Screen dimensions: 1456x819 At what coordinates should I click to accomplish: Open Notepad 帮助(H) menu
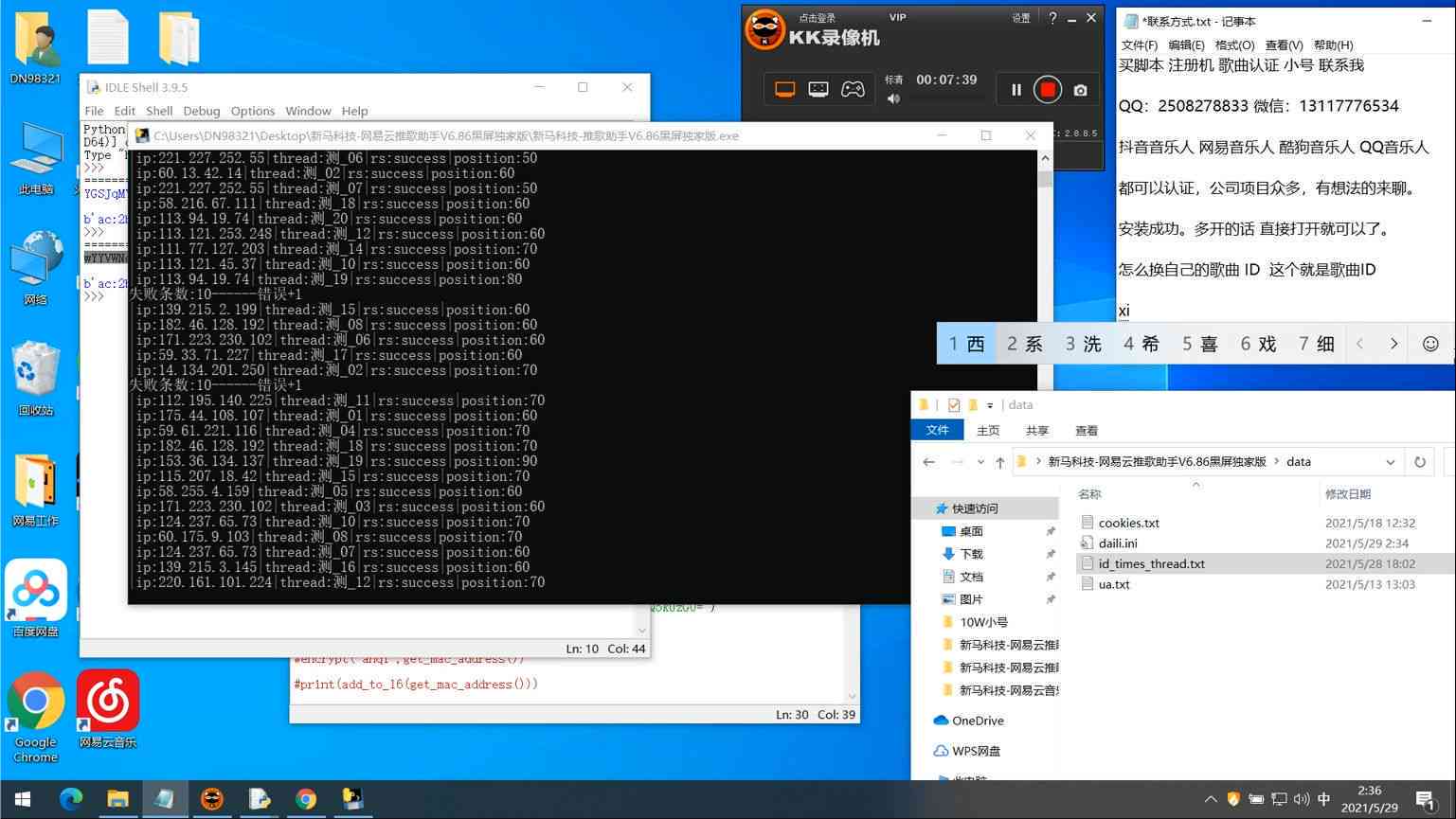(1333, 45)
